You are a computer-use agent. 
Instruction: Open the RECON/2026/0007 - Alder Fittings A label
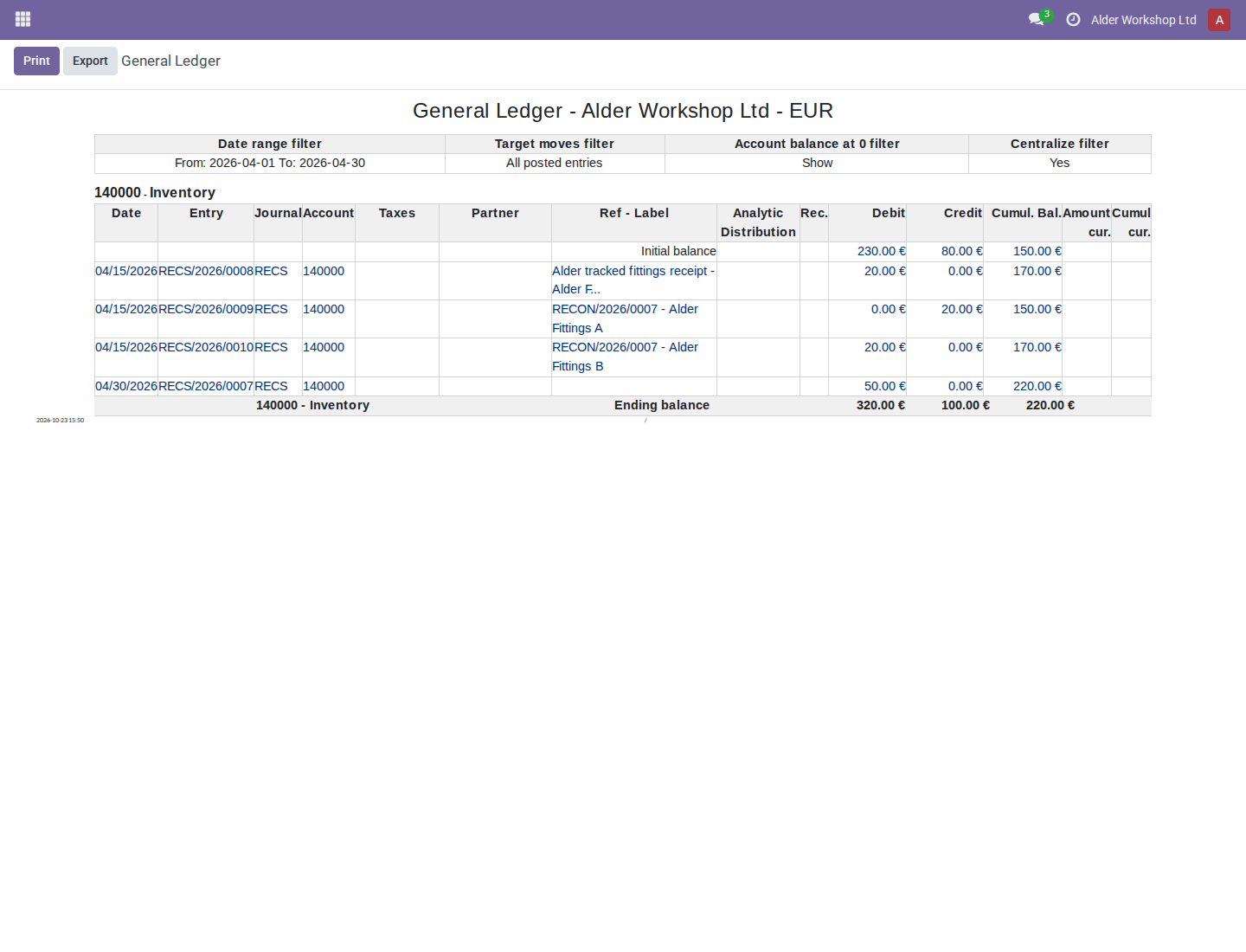coord(625,318)
